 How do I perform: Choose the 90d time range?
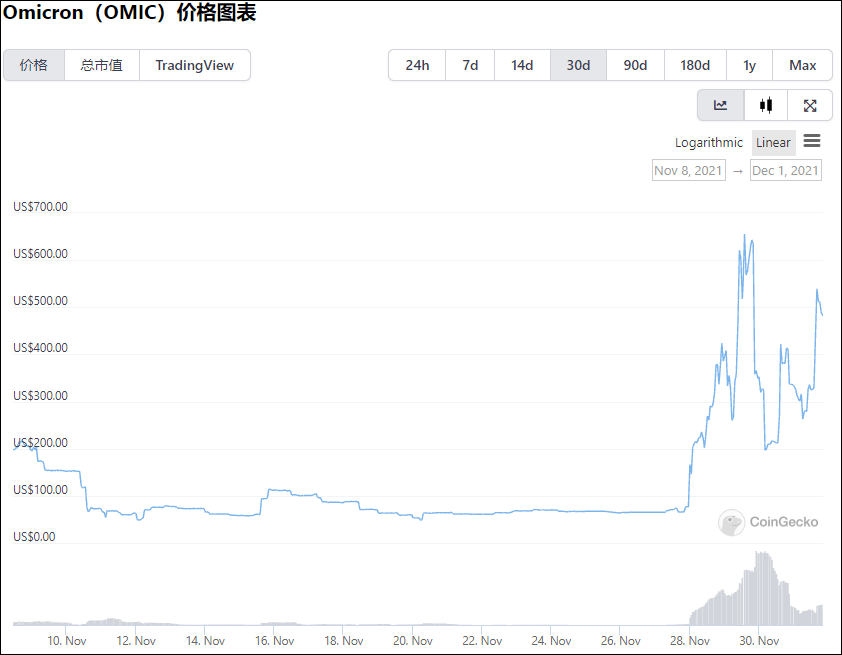(x=635, y=65)
